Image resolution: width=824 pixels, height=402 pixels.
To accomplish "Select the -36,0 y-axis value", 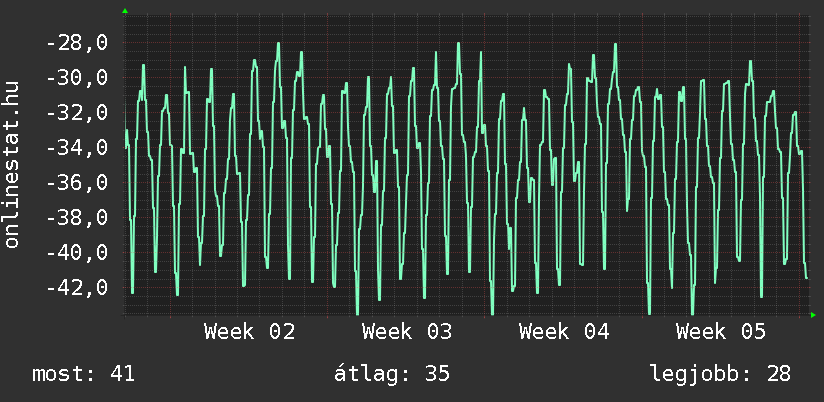I will coord(76,183).
